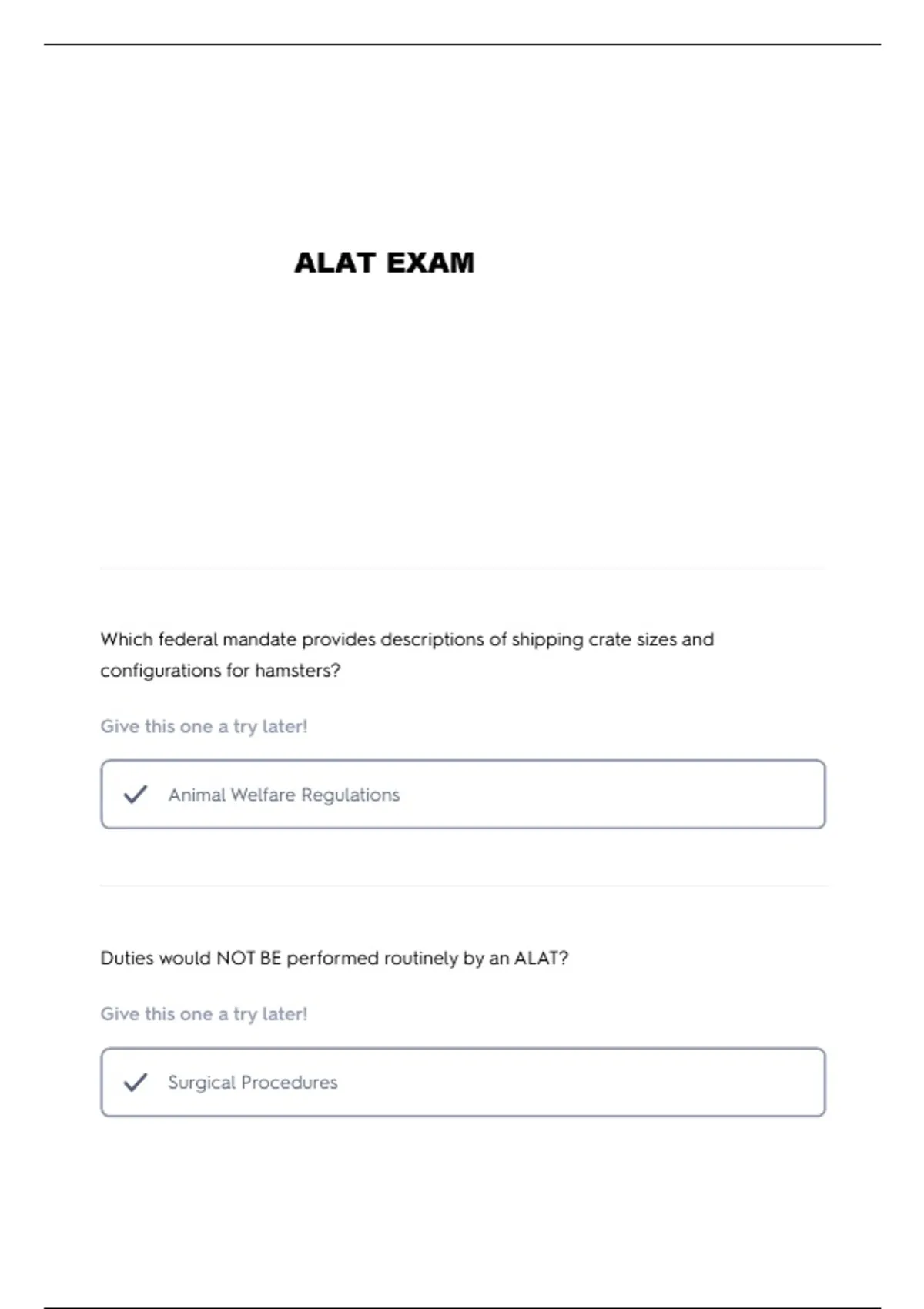Click the 'Animal Welfare Regulations' answer text

(284, 795)
